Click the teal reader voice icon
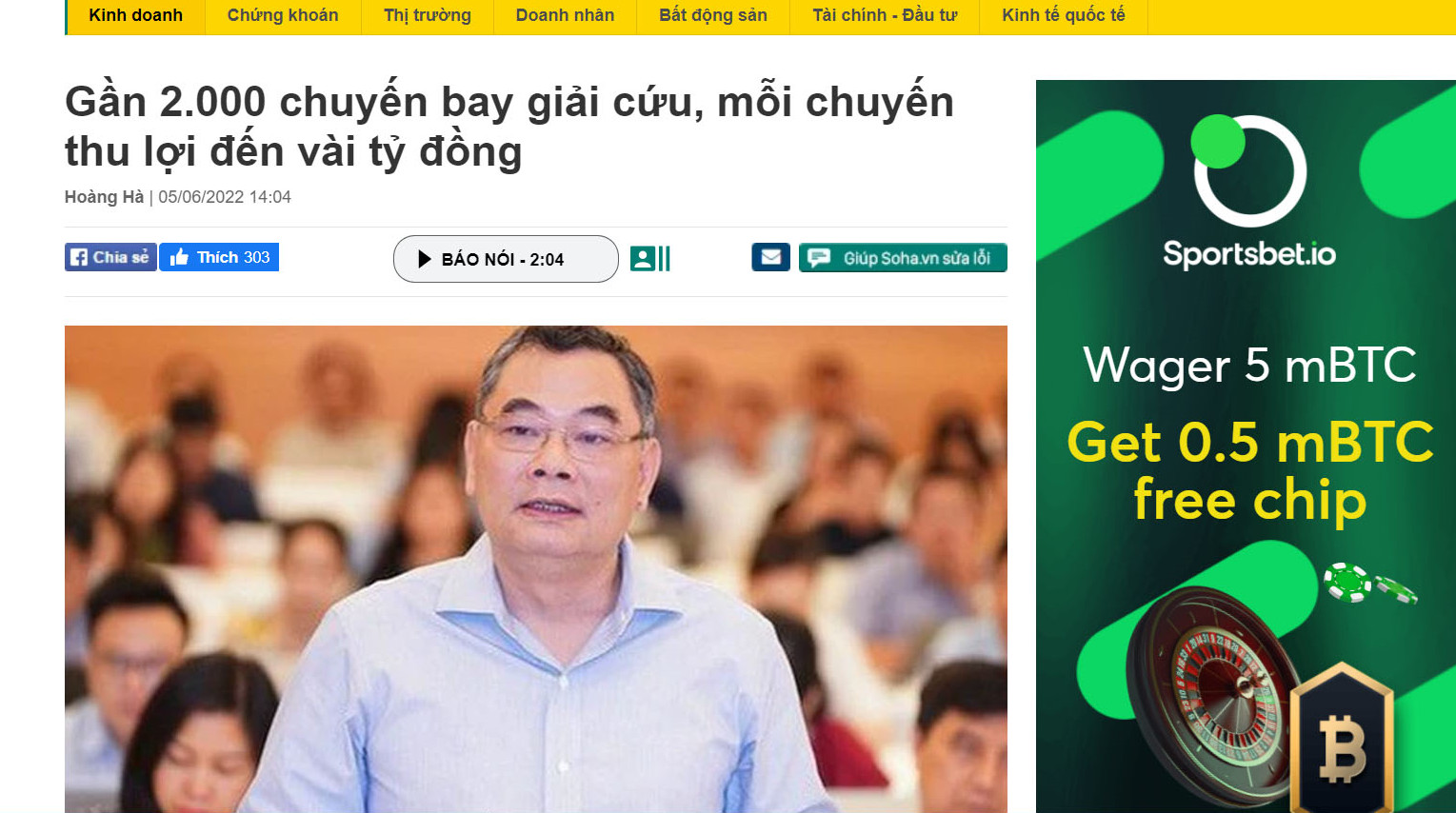Screen dimensions: 1456x813 pos(650,259)
